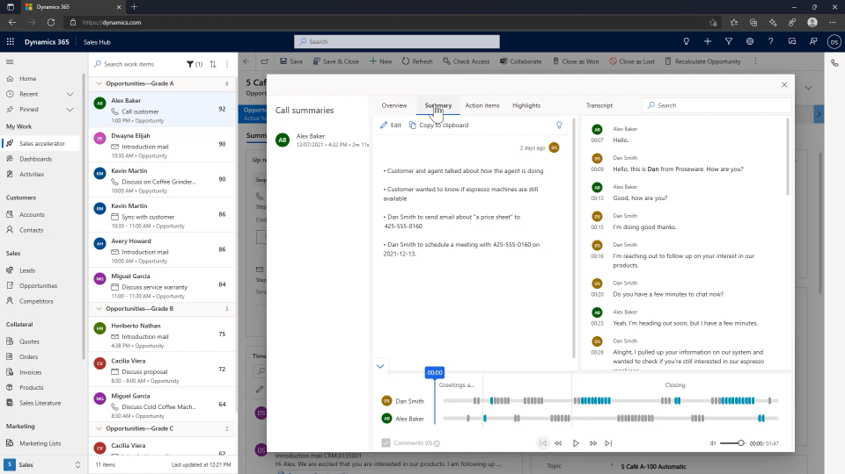This screenshot has width=845, height=474.
Task: Open the Highlights tab
Action: point(526,105)
